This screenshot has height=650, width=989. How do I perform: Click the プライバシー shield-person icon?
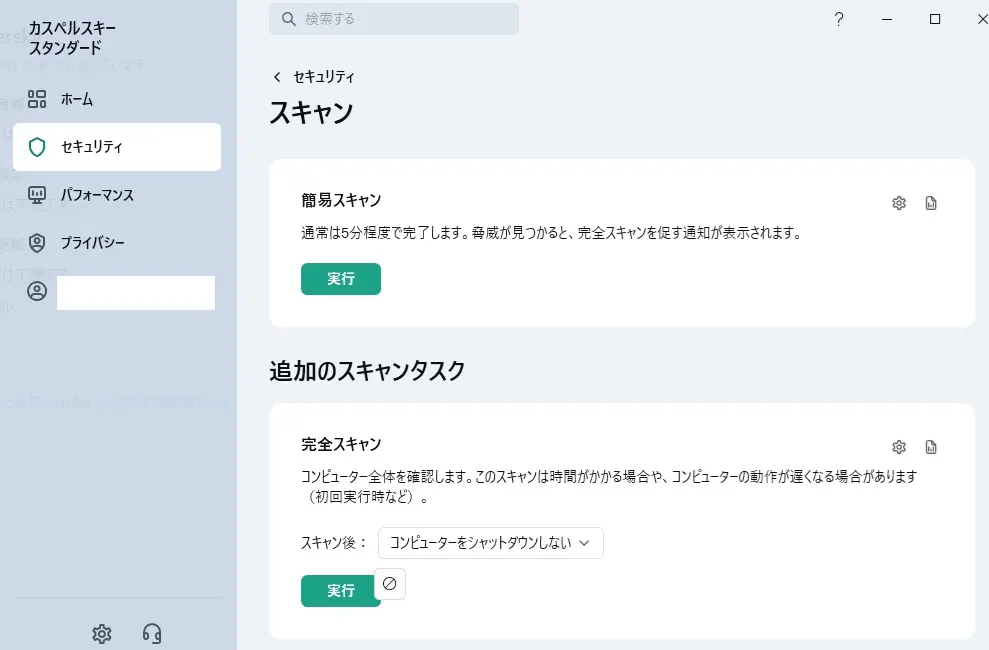[37, 243]
